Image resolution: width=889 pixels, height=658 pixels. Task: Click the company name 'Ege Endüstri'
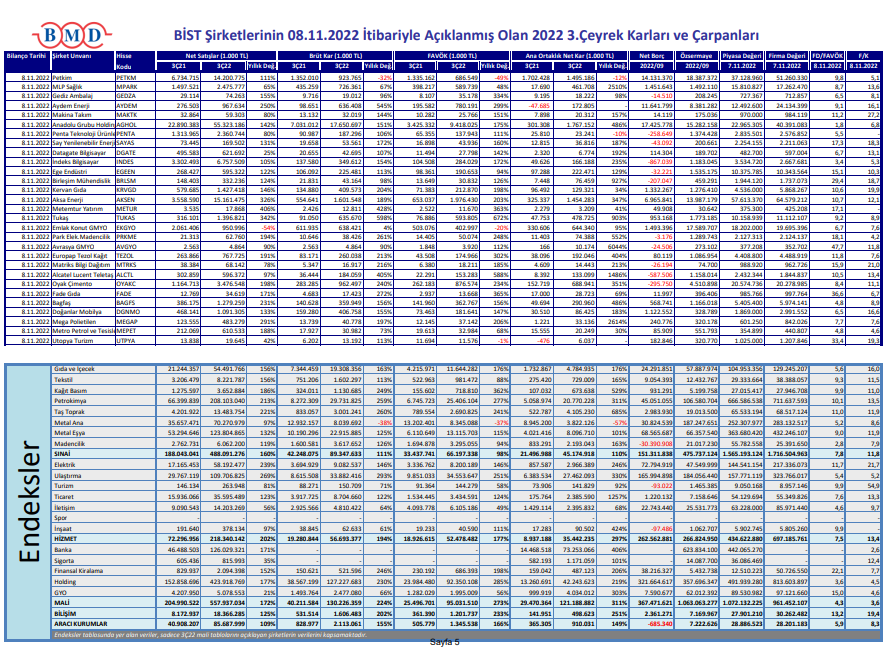point(70,172)
